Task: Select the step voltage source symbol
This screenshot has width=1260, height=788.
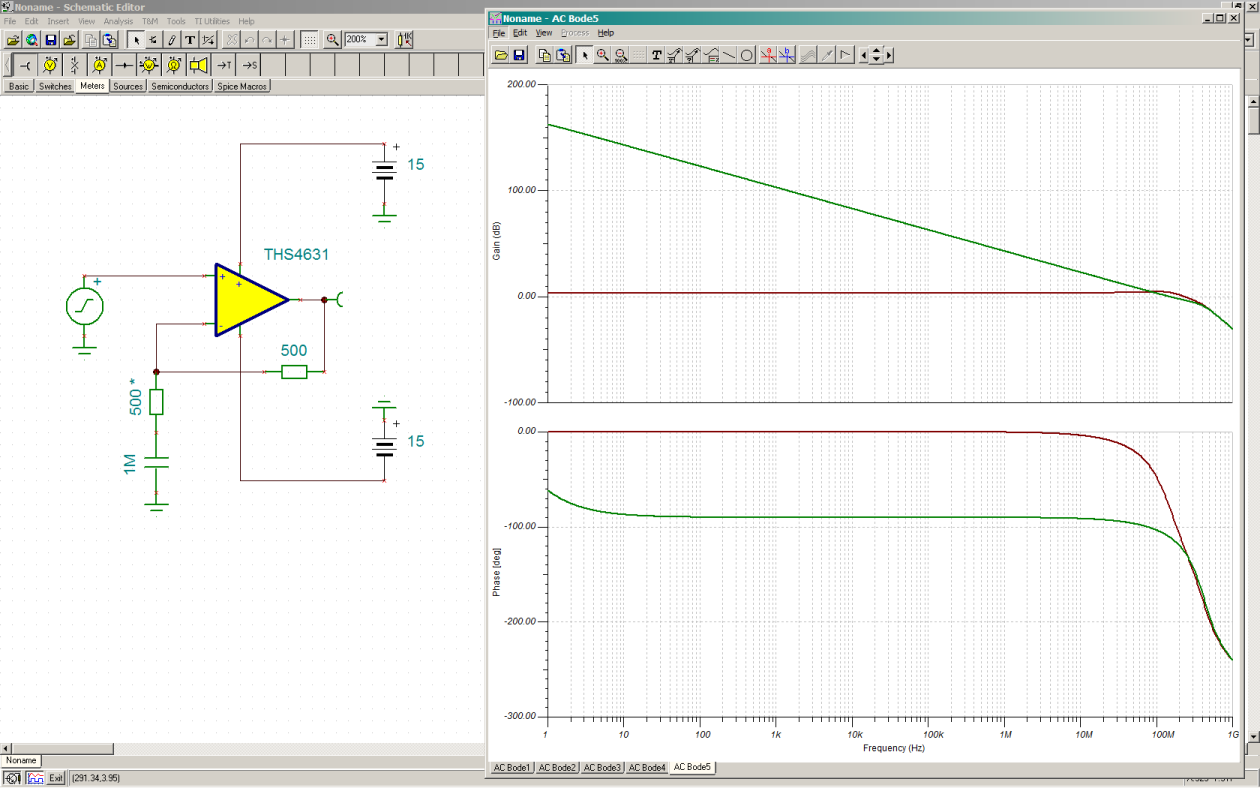Action: pos(85,306)
